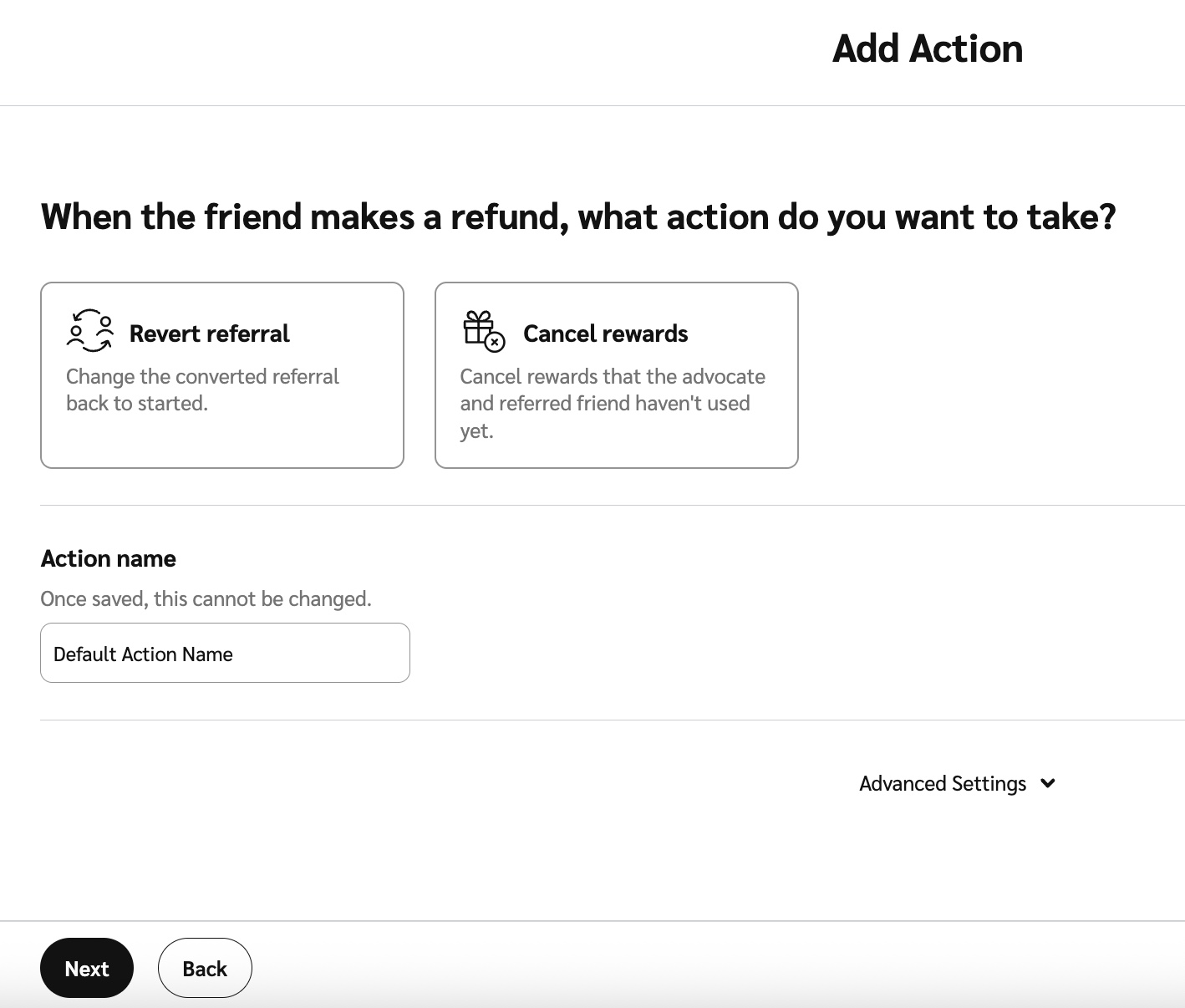Viewport: 1185px width, 1008px height.
Task: Click the 'Add Action' page heading
Action: click(x=927, y=48)
